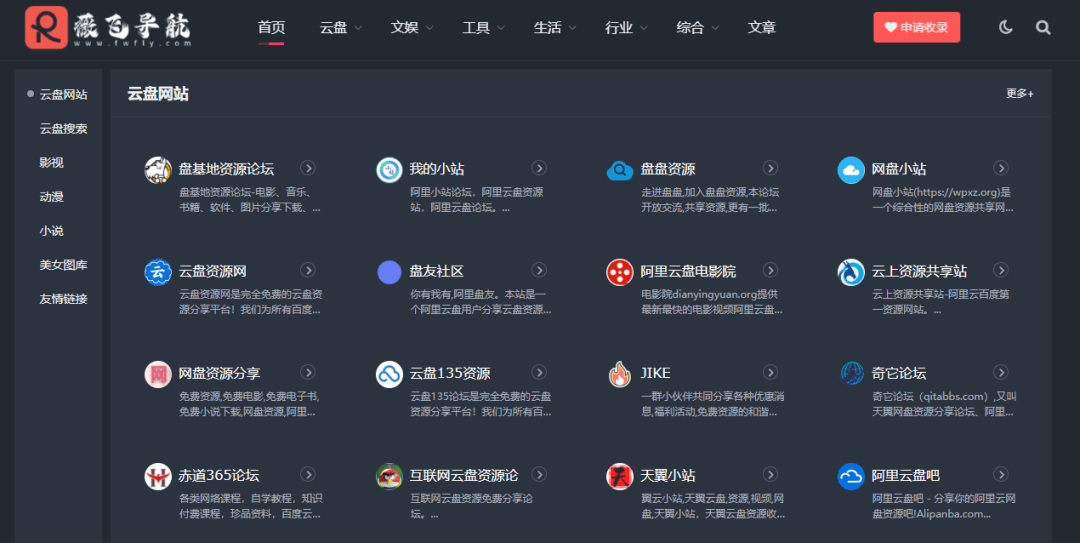1080x543 pixels.
Task: Click arrow icon beside 天翼小站
Action: pos(770,474)
